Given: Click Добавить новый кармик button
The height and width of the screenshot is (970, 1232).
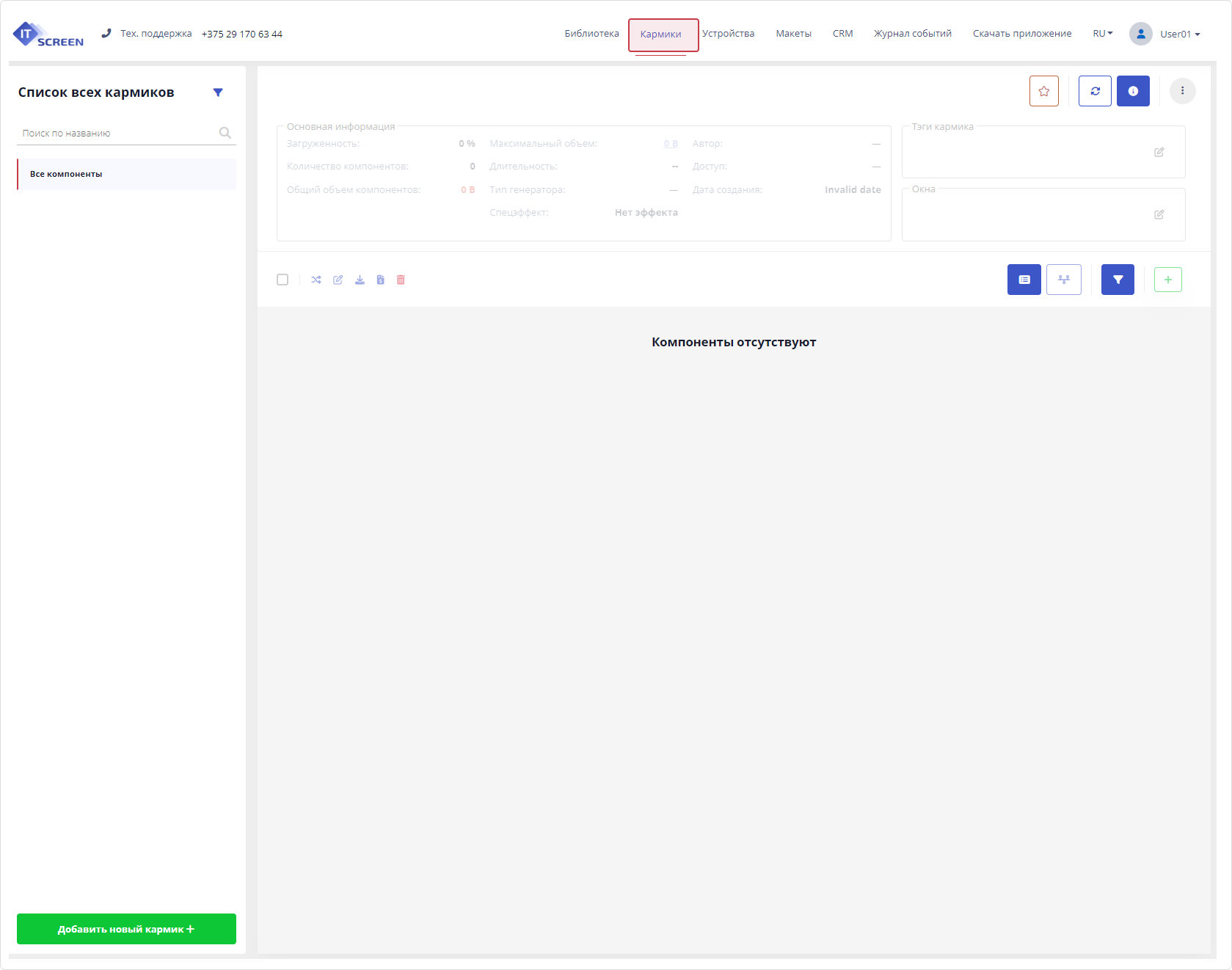Looking at the screenshot, I should point(126,929).
